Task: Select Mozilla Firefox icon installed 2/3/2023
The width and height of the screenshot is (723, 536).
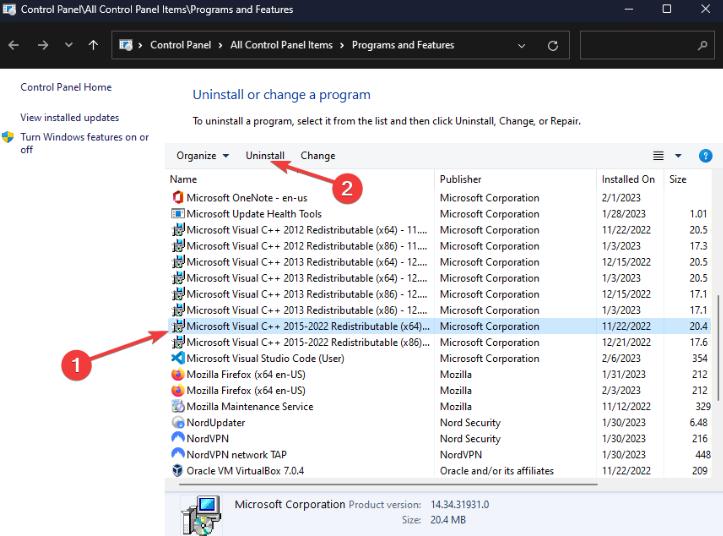Action: [178, 390]
